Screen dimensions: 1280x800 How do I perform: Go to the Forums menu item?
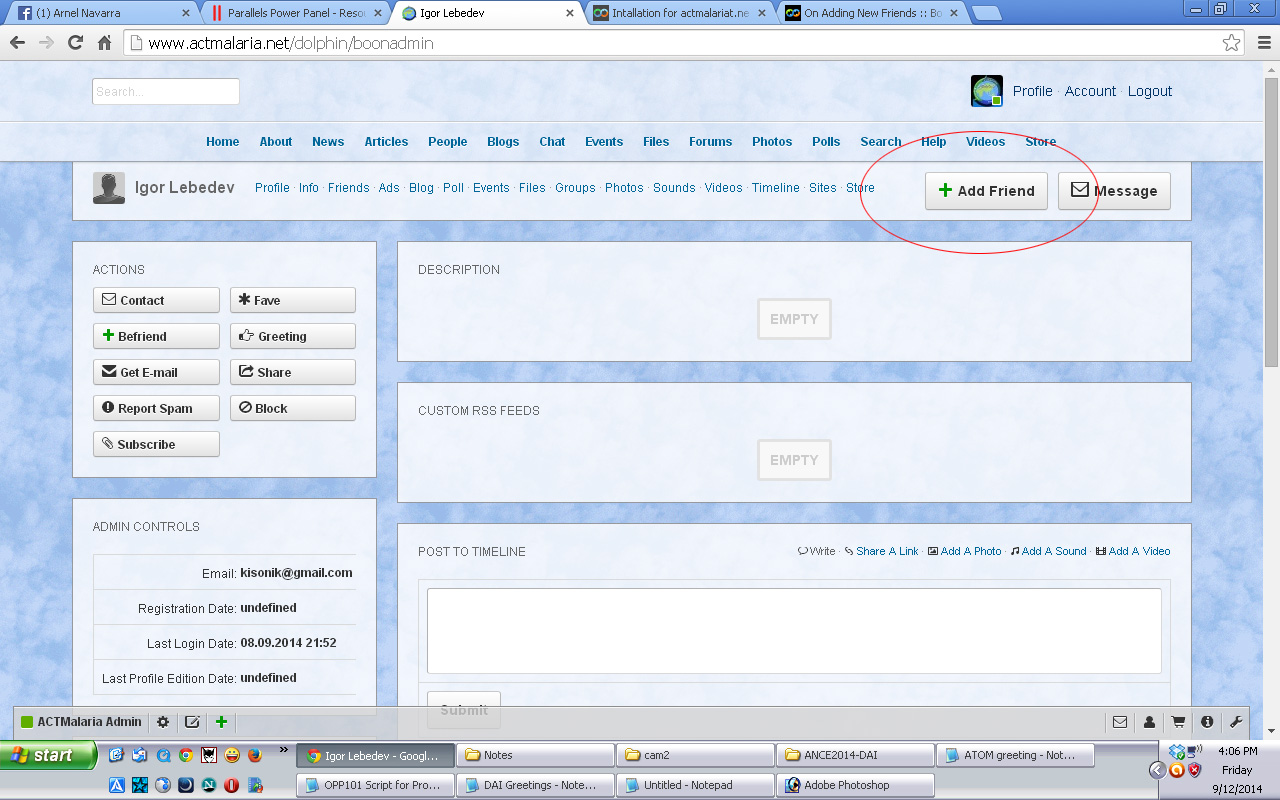[710, 142]
